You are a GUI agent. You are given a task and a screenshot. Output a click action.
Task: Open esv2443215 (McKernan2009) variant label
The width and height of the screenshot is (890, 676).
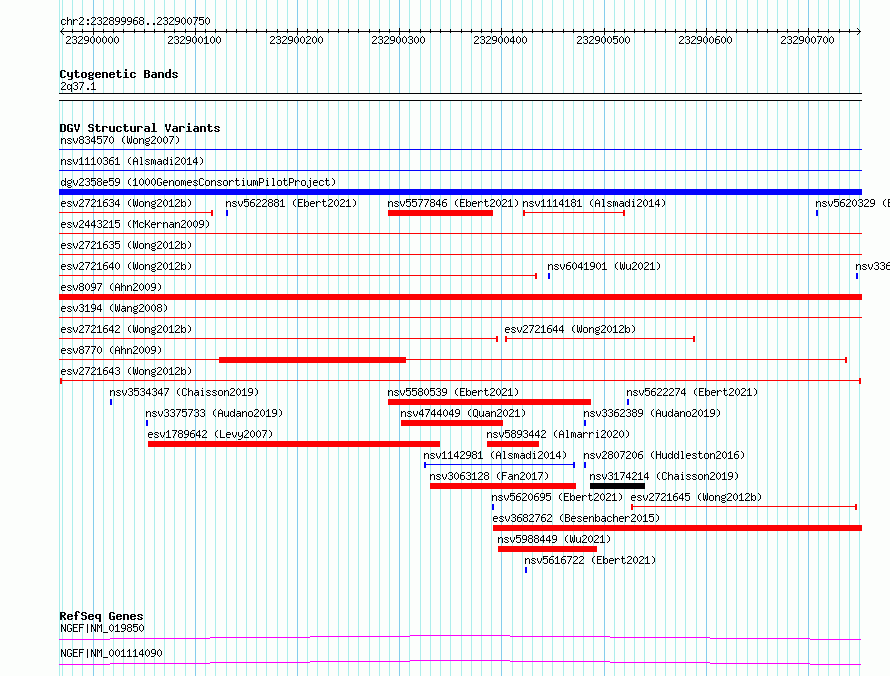click(x=135, y=224)
